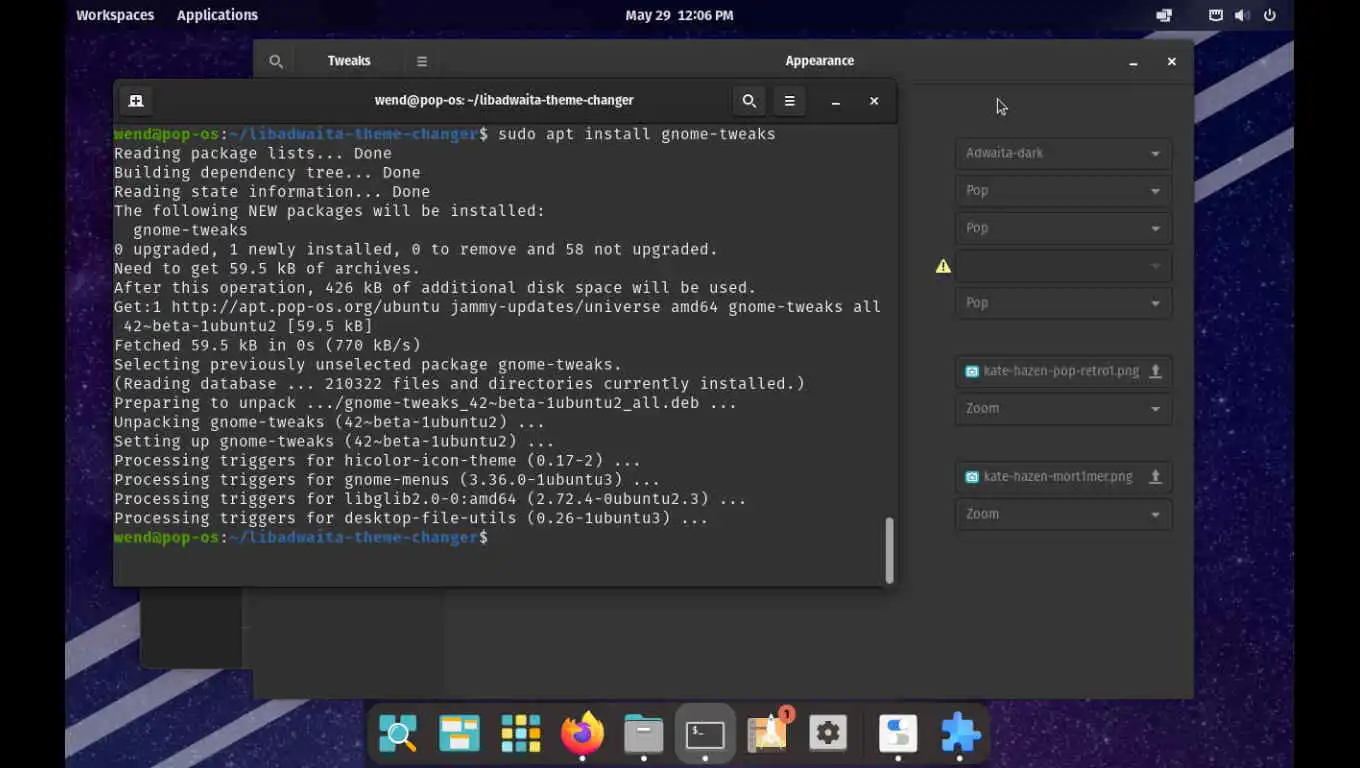Close the terminal window
Viewport: 1360px width, 768px height.
click(x=874, y=101)
